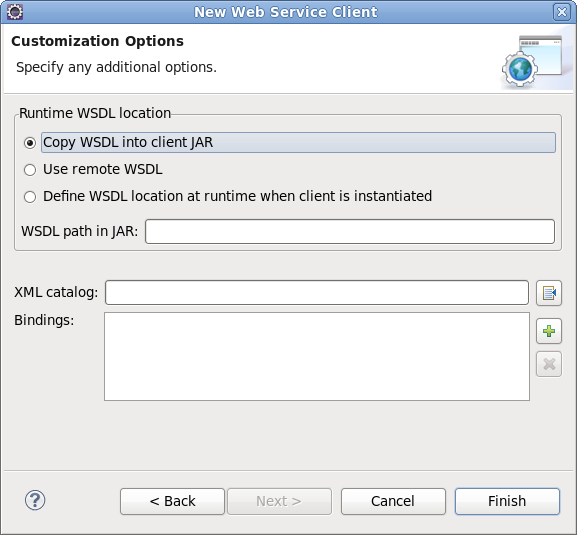Open help with the question mark icon
Viewport: 577px width, 535px height.
(x=35, y=500)
